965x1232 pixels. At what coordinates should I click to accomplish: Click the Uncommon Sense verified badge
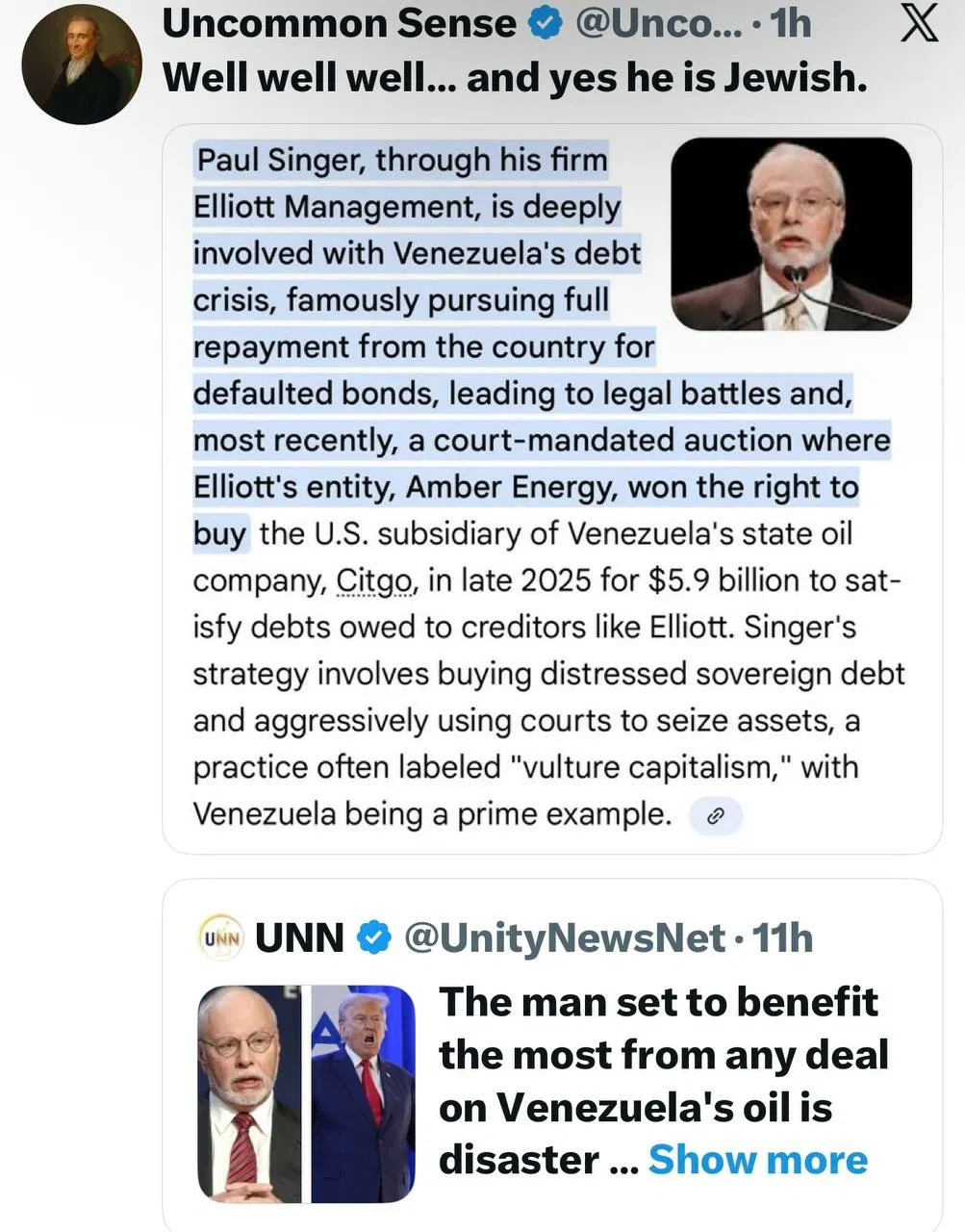(x=546, y=24)
